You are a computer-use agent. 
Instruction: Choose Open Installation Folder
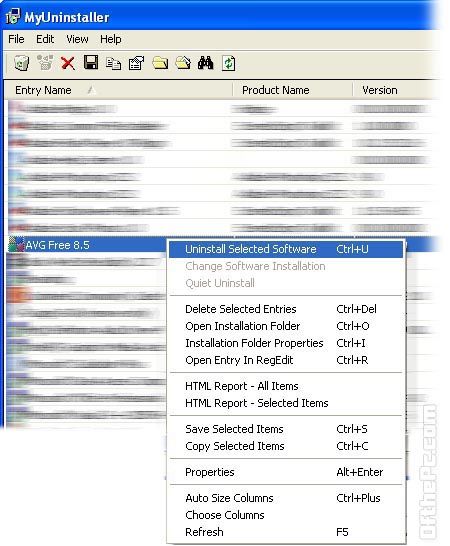coord(286,326)
